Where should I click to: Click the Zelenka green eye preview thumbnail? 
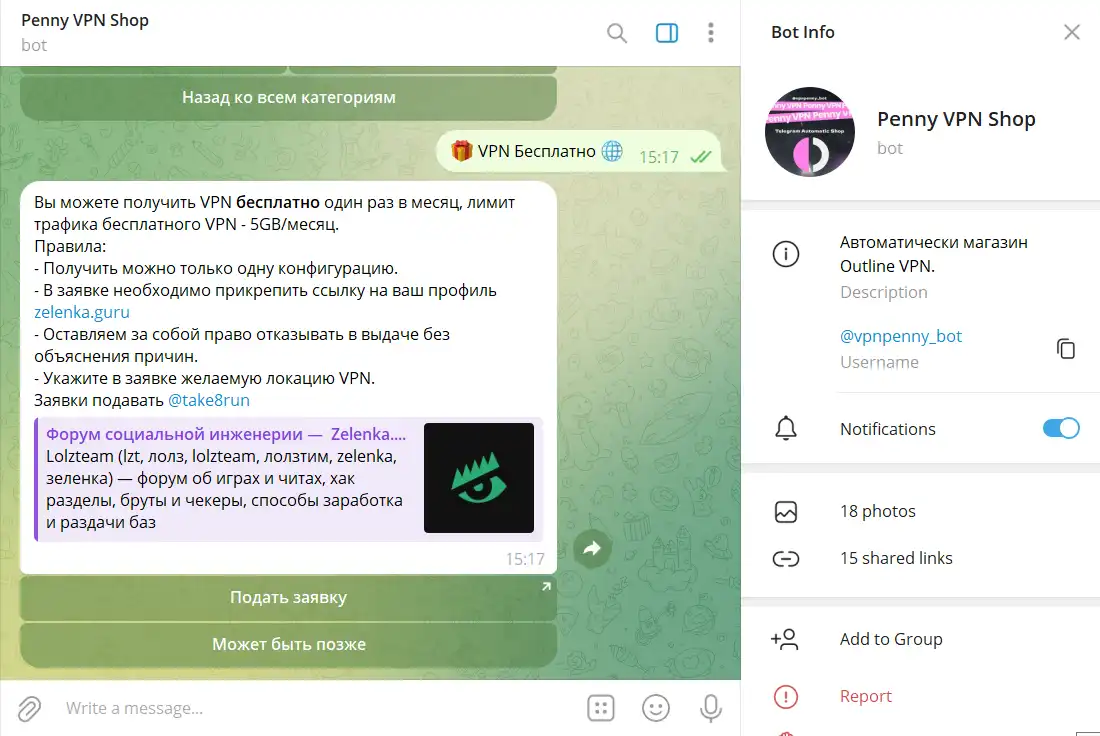(478, 478)
